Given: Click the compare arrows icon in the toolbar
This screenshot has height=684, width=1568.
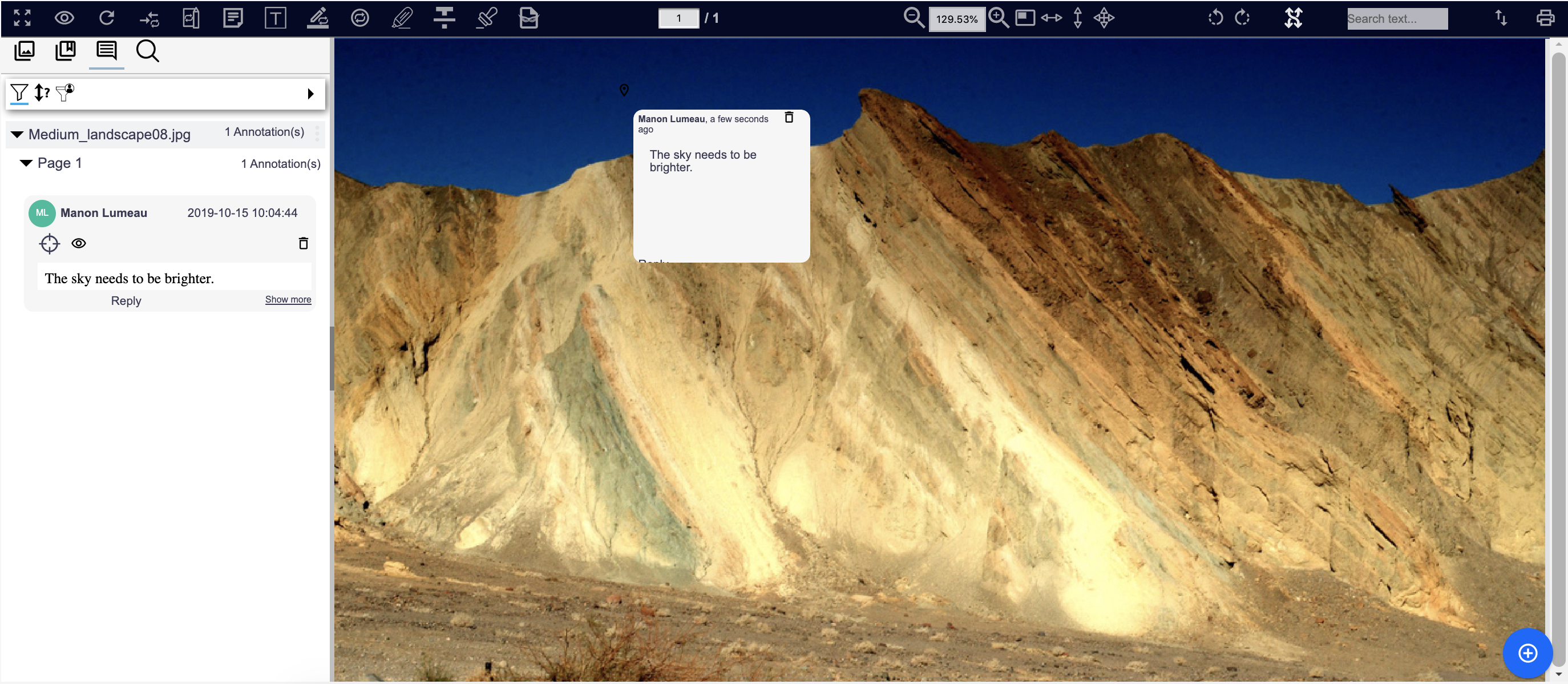Looking at the screenshot, I should tap(148, 18).
